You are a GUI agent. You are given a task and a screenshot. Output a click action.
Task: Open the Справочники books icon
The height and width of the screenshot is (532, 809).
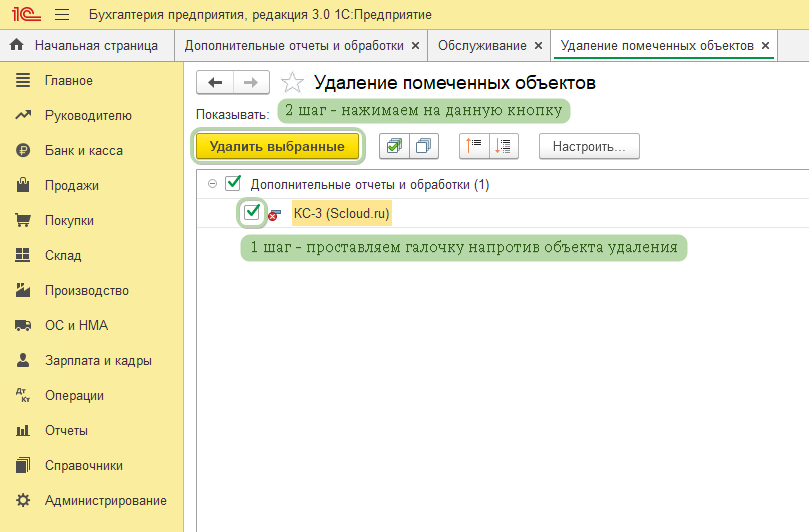coord(23,465)
